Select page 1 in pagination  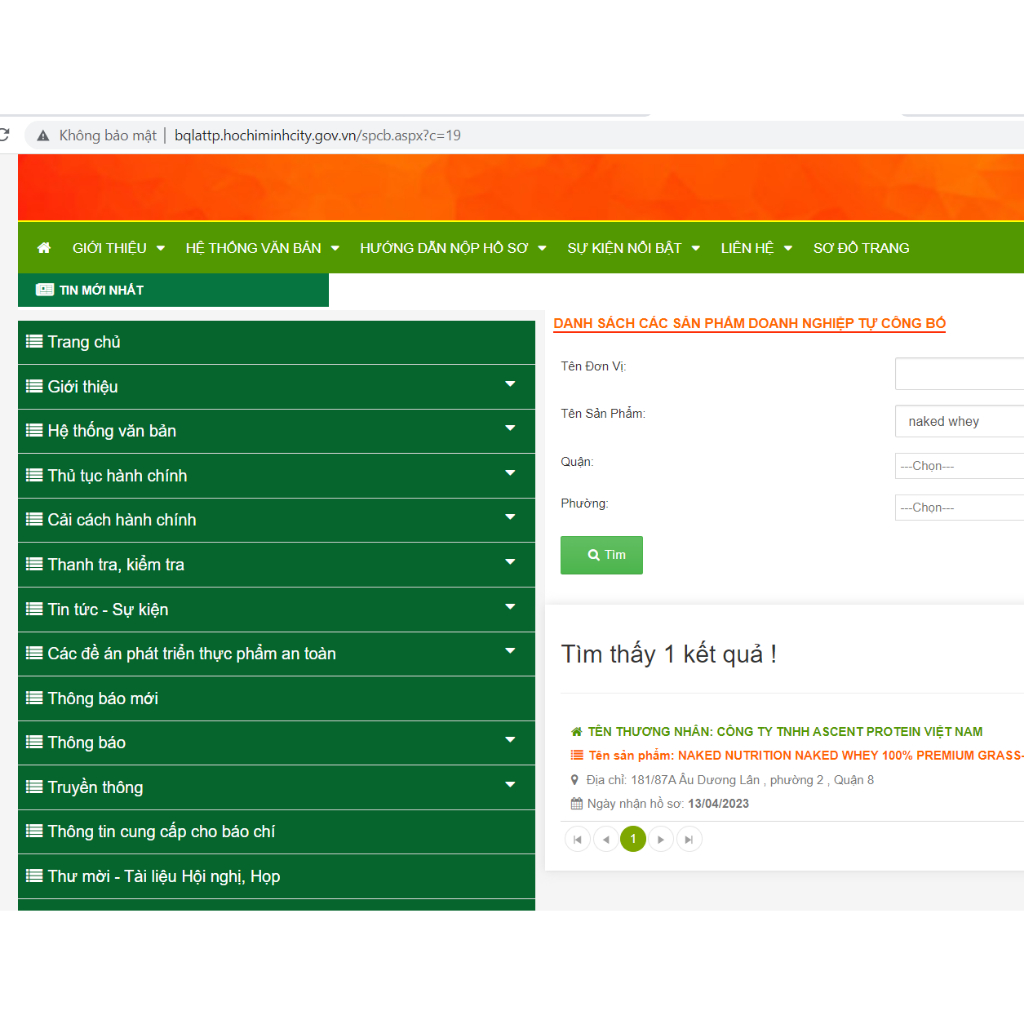633,840
